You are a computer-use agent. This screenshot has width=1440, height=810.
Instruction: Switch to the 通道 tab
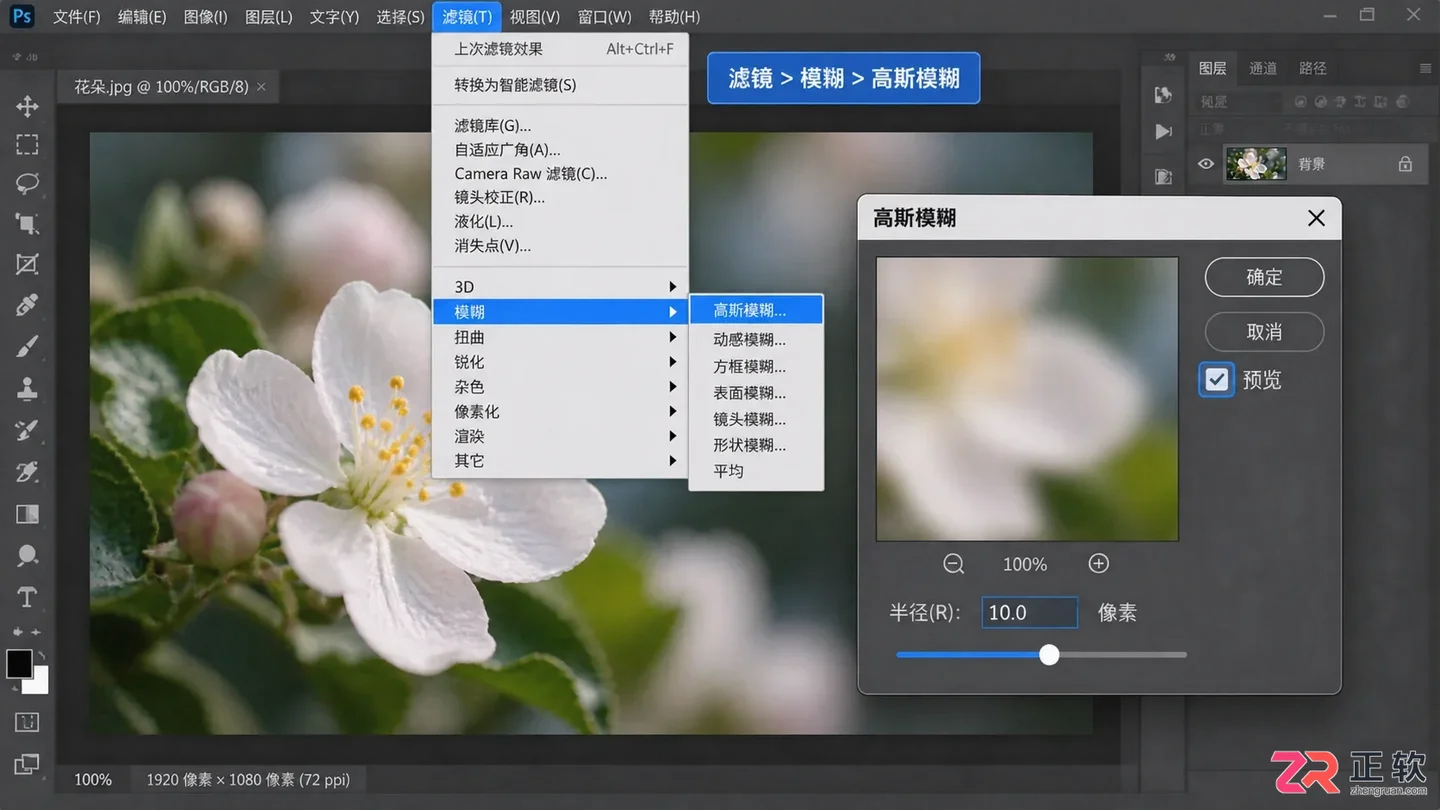(1262, 68)
